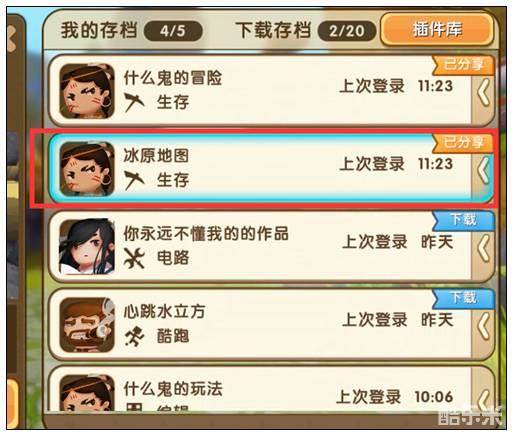Click the 下载 tag on 你永远不懂我的的作品
512x435 pixels.
coord(463,221)
